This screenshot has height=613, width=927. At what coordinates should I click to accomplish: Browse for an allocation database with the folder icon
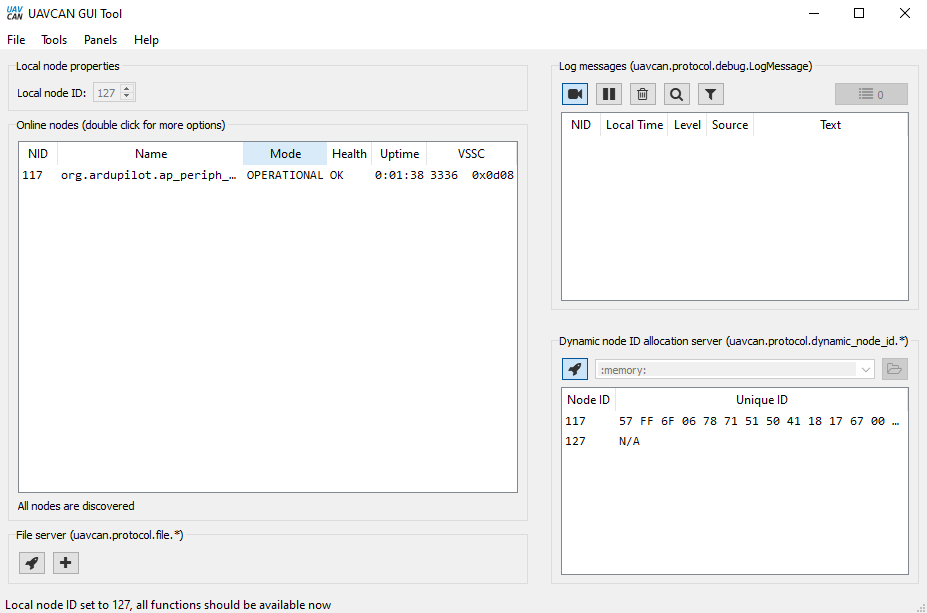pyautogui.click(x=894, y=368)
